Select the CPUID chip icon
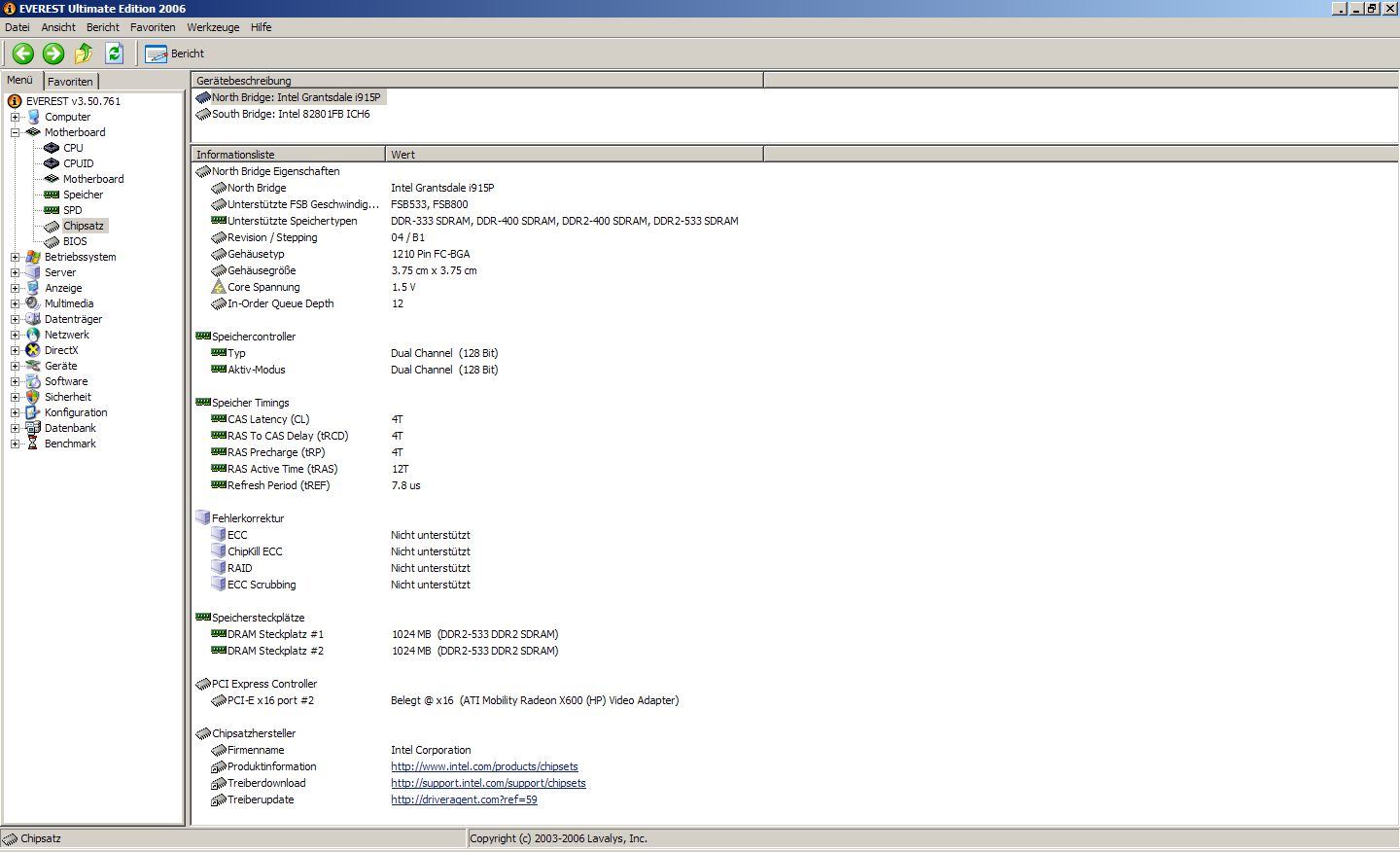 click(52, 163)
